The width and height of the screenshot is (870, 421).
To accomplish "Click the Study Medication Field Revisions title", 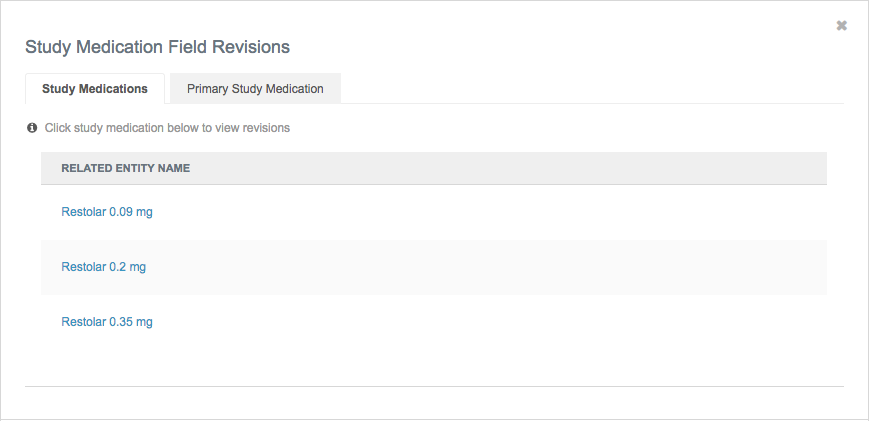I will 157,47.
